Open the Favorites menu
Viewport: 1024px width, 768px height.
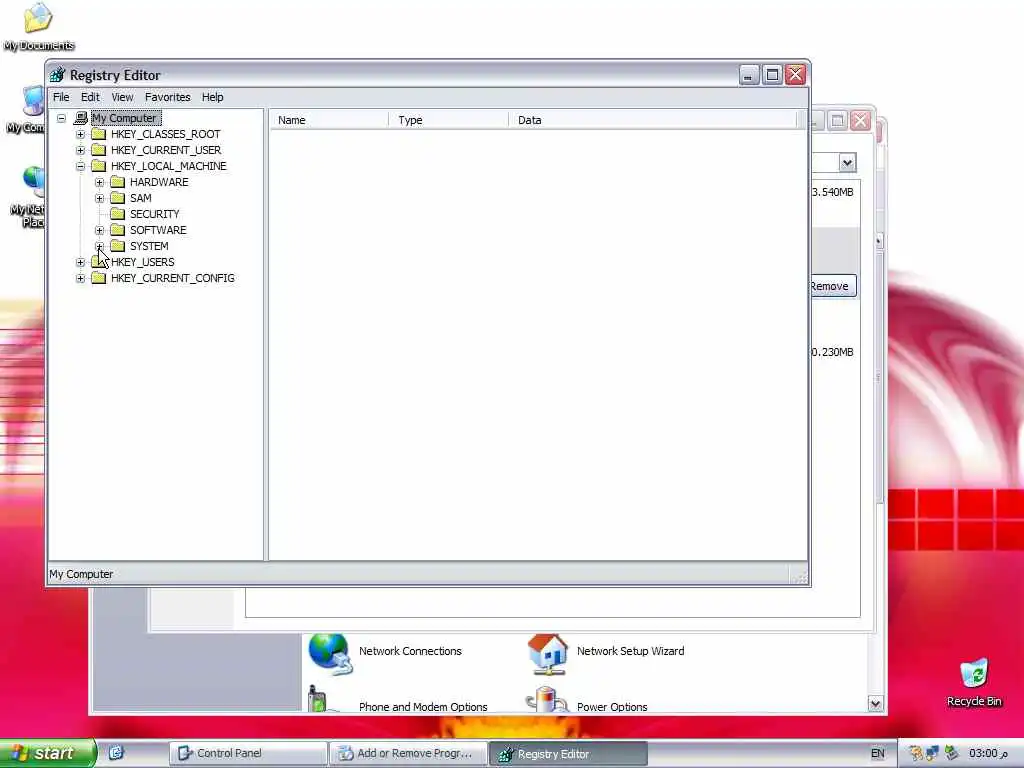(x=168, y=97)
